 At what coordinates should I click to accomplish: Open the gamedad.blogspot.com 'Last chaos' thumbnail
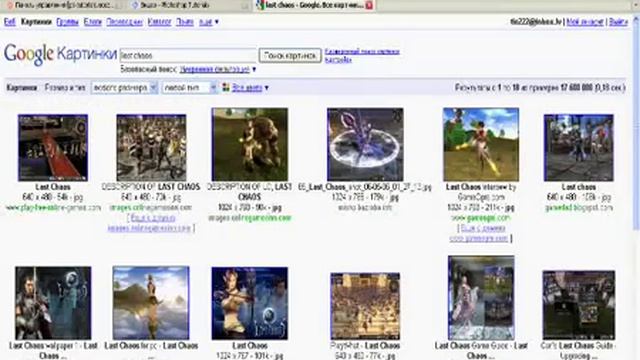(578, 148)
